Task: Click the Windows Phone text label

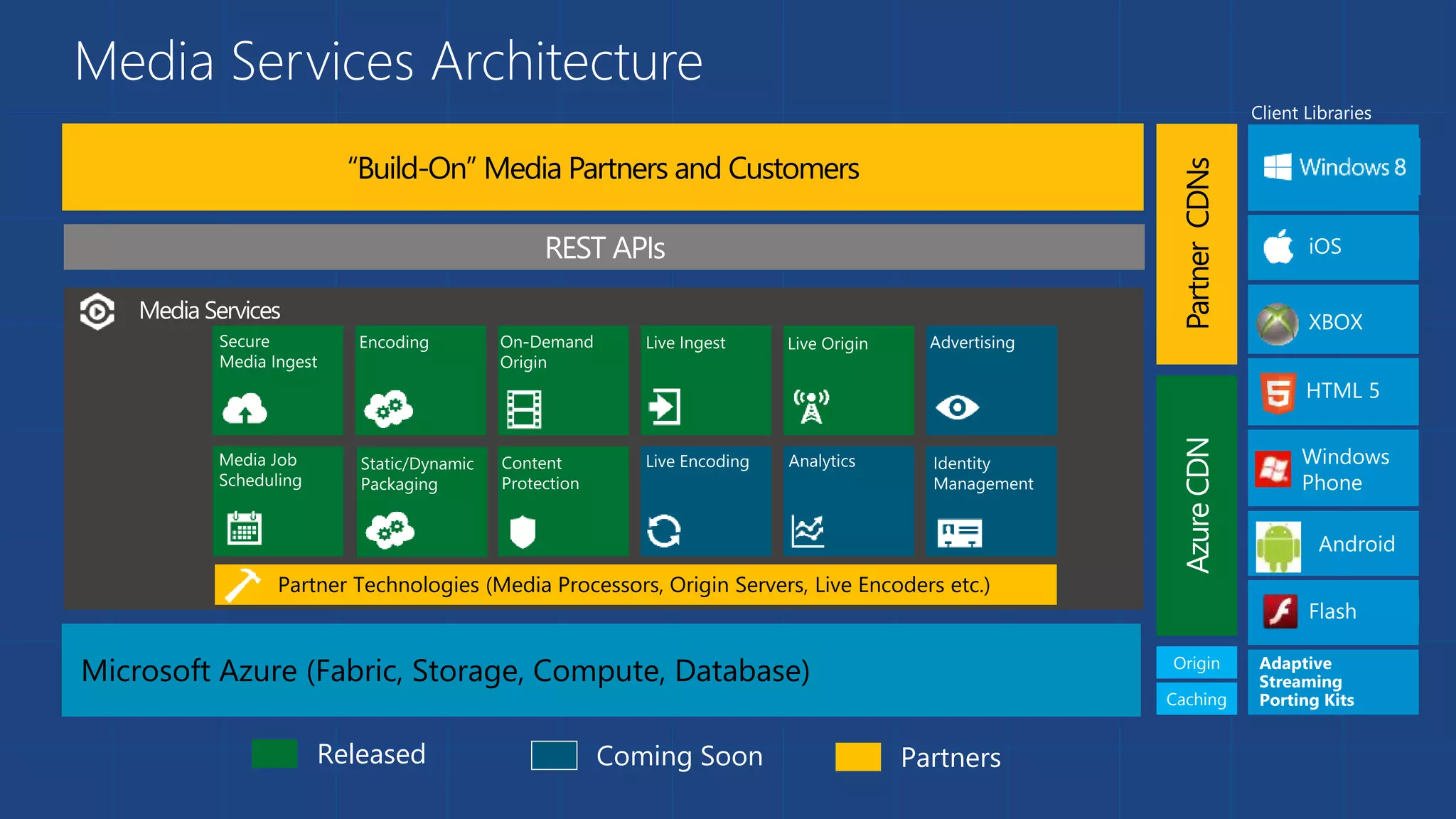Action: click(1345, 469)
